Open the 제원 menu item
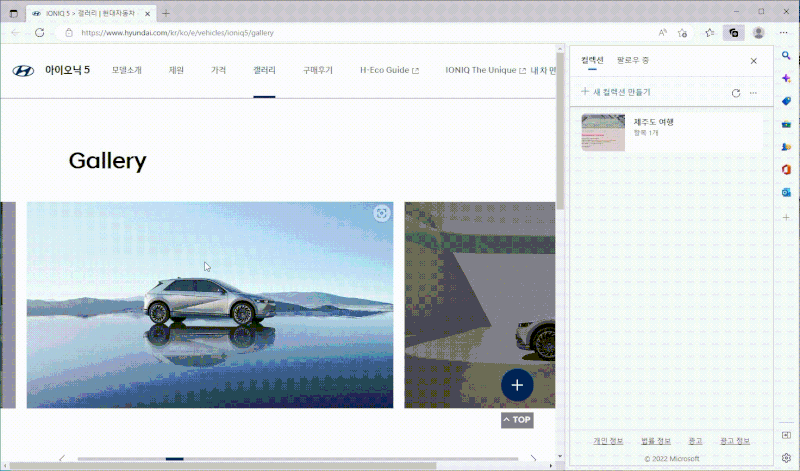 [x=176, y=70]
